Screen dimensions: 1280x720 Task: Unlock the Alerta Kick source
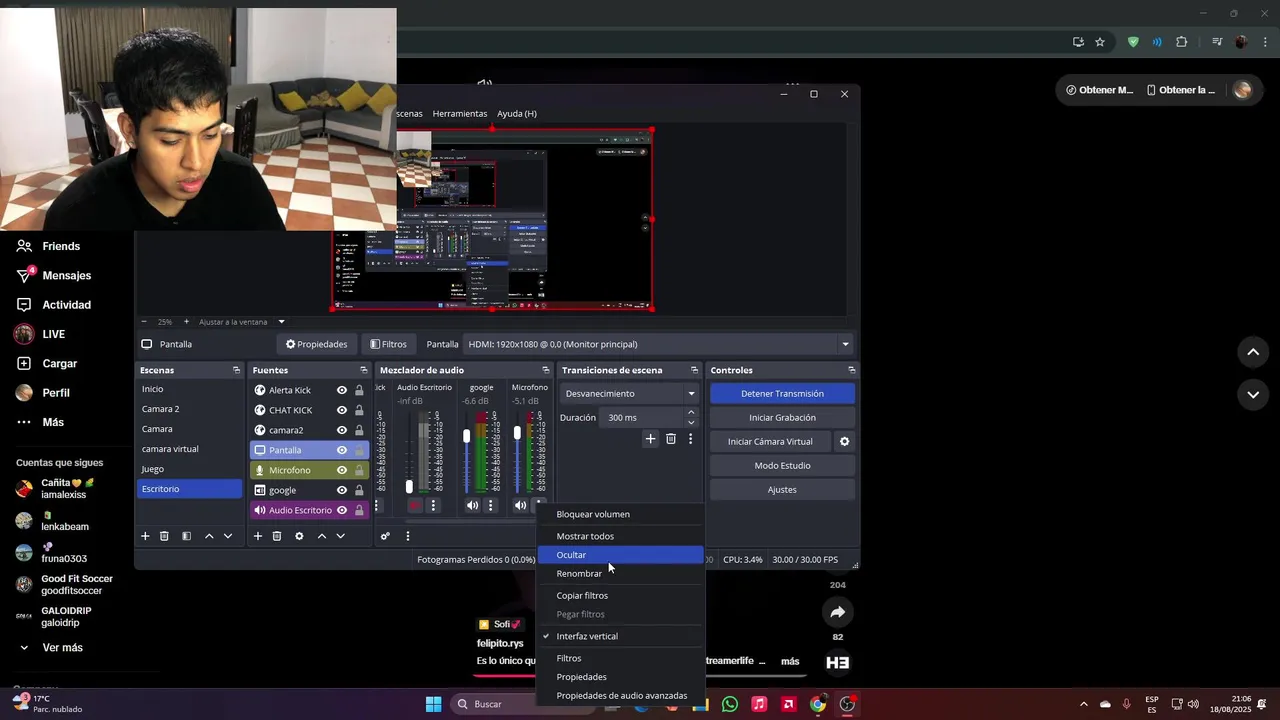click(359, 390)
